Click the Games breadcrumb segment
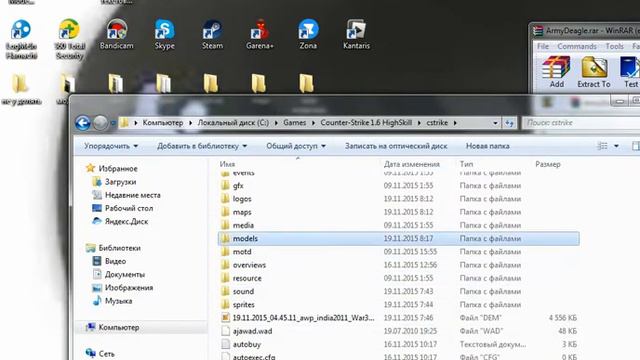The width and height of the screenshot is (640, 360). pos(295,123)
